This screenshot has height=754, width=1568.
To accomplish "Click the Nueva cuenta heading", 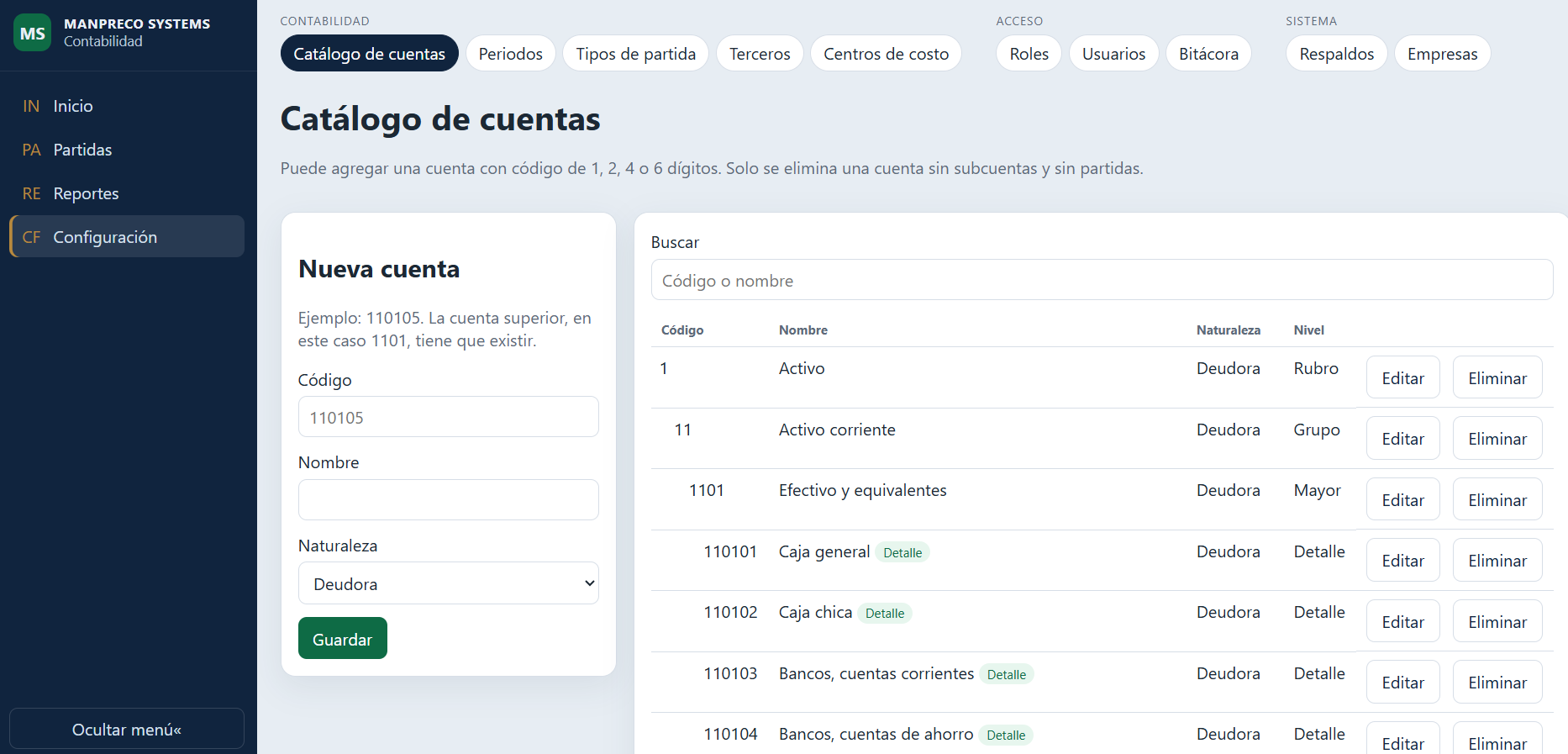I will point(379,269).
